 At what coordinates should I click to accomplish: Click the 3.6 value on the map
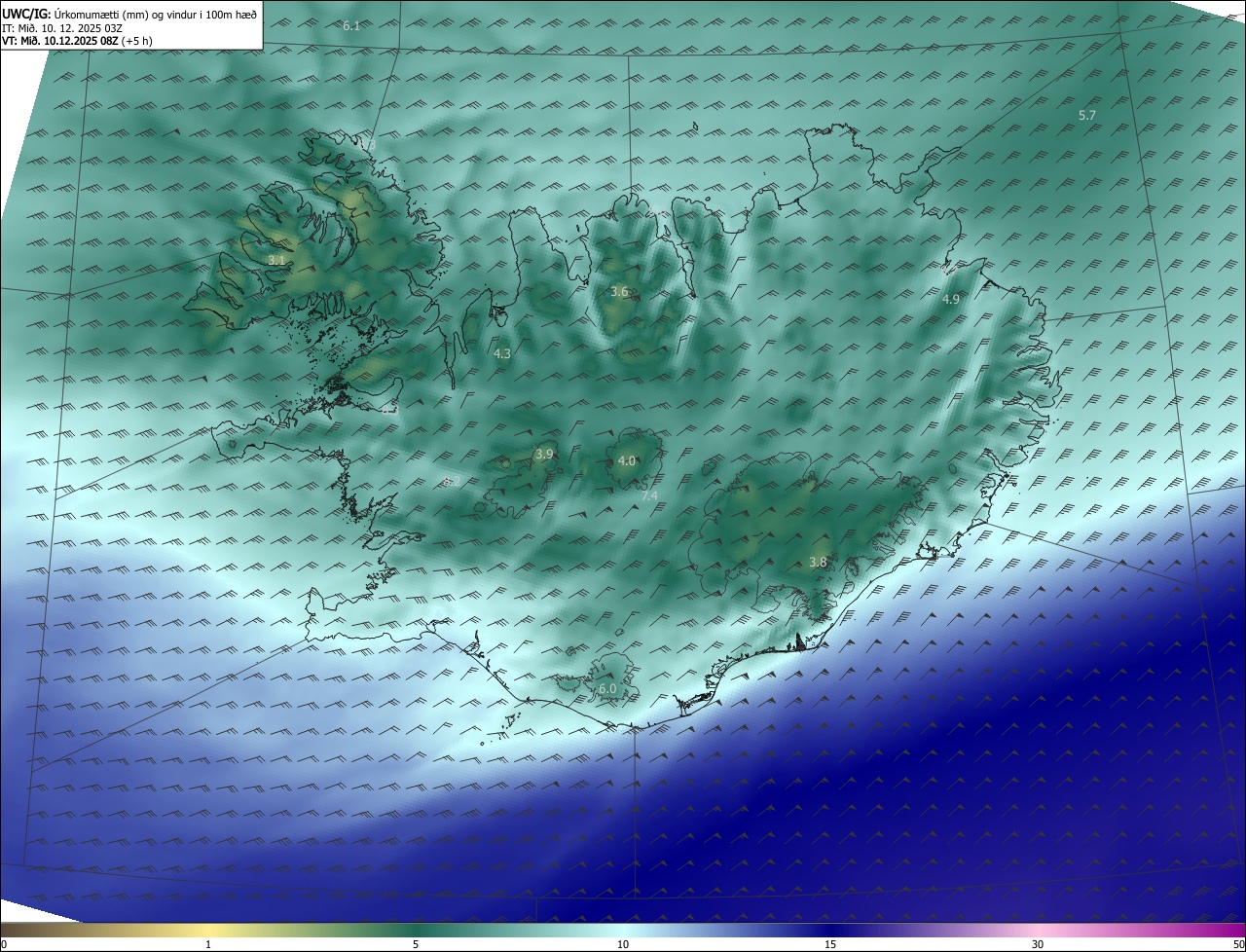(619, 291)
